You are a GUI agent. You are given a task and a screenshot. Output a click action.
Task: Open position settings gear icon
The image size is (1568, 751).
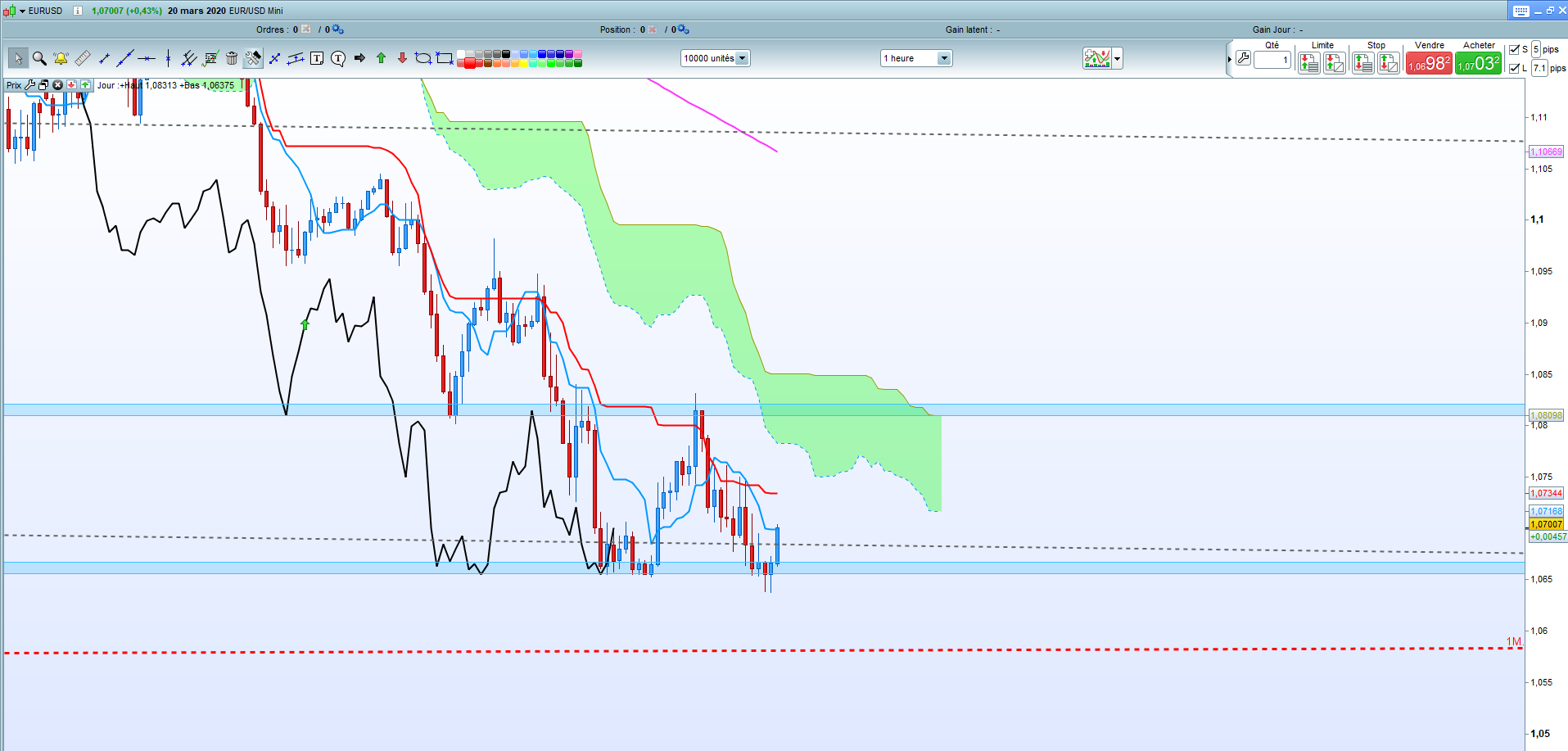point(684,29)
